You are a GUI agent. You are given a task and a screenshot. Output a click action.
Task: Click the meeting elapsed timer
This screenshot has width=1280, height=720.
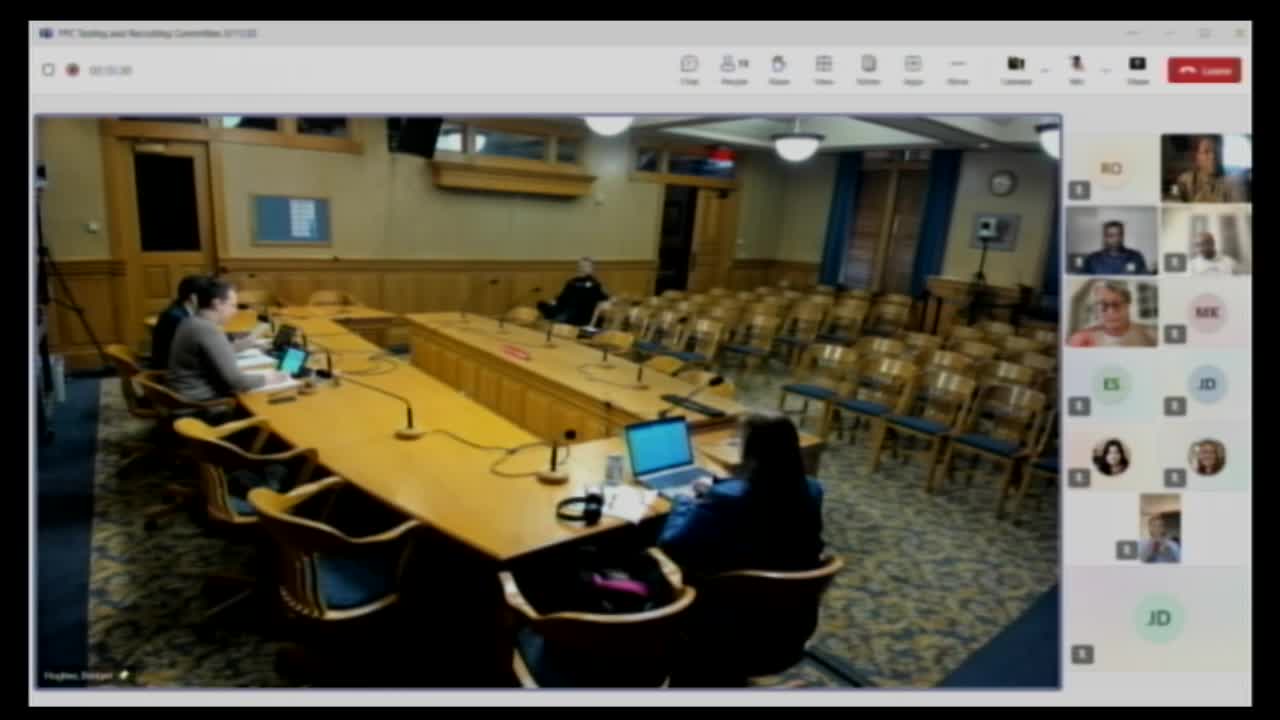coord(110,70)
